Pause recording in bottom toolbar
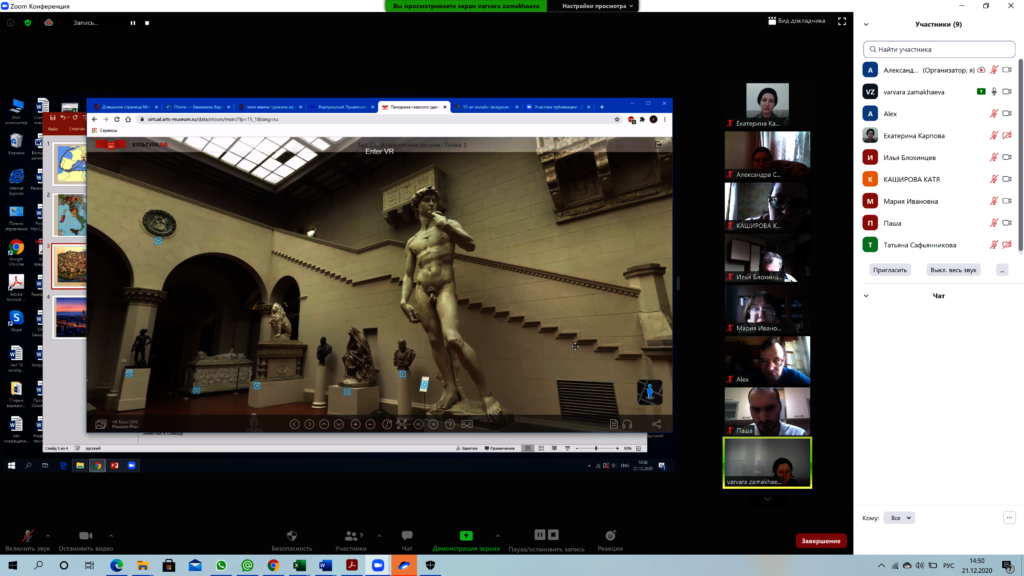 [x=539, y=535]
